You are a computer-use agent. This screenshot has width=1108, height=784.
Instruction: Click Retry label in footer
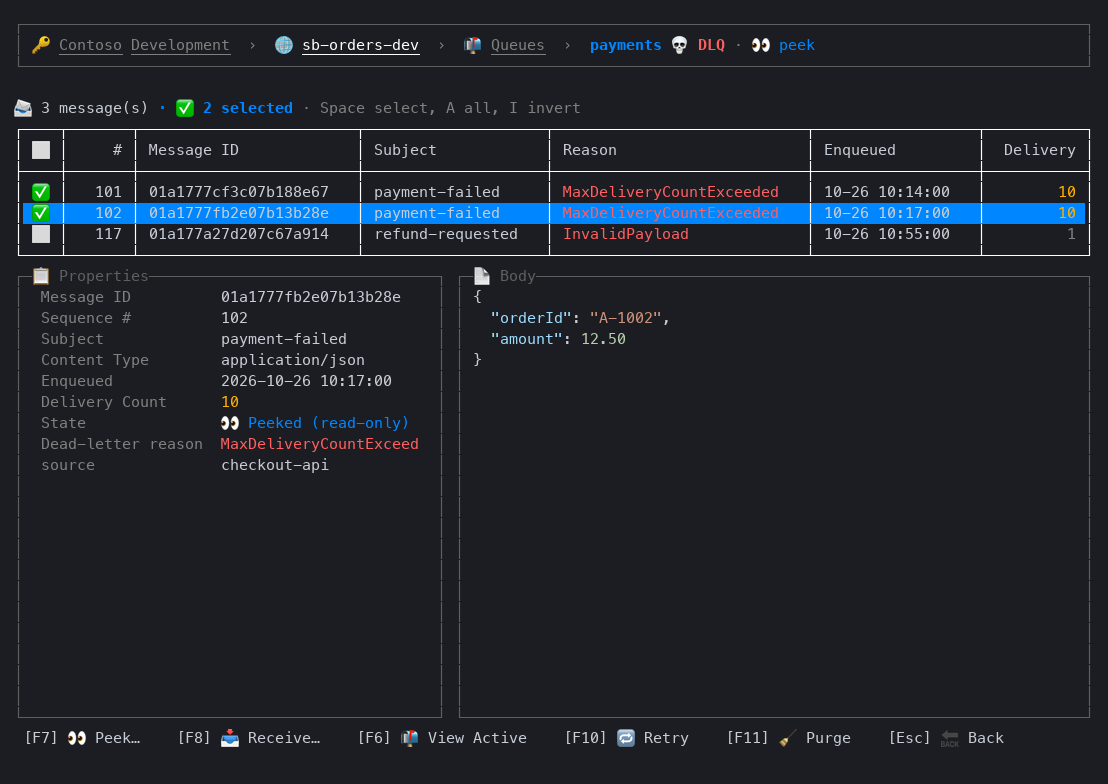[x=666, y=738]
